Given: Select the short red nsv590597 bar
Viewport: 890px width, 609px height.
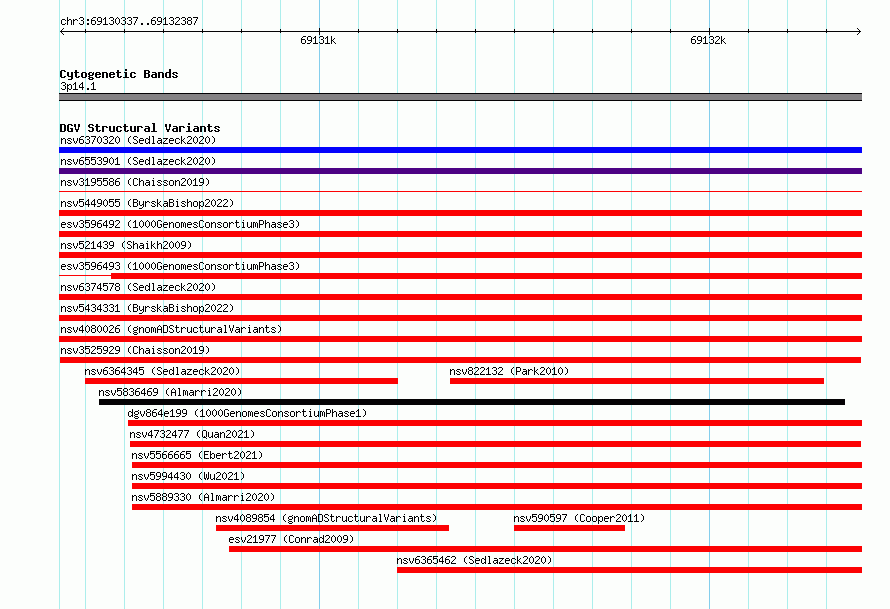Looking at the screenshot, I should [x=569, y=528].
